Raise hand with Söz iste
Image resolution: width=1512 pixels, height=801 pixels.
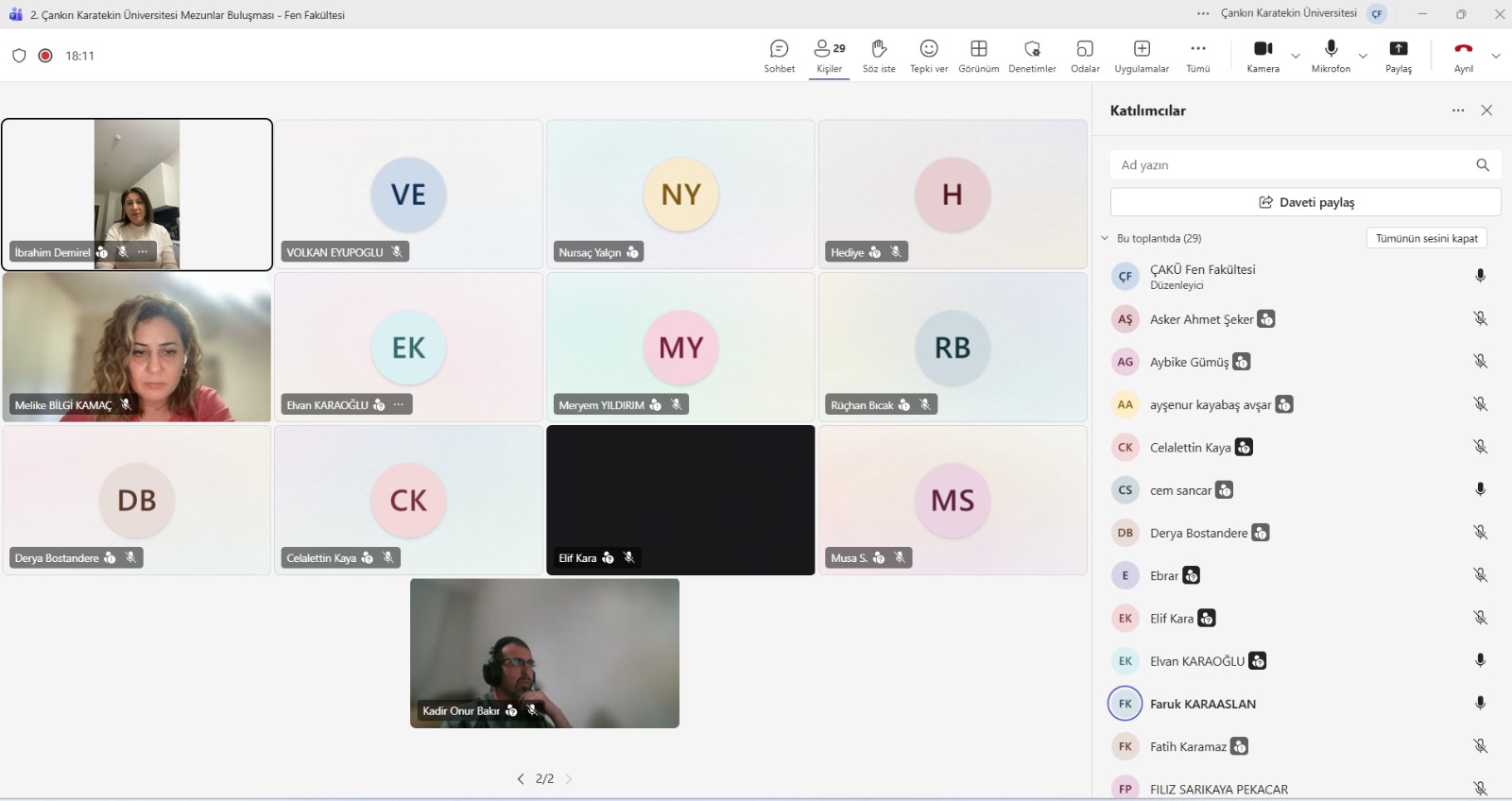(878, 55)
